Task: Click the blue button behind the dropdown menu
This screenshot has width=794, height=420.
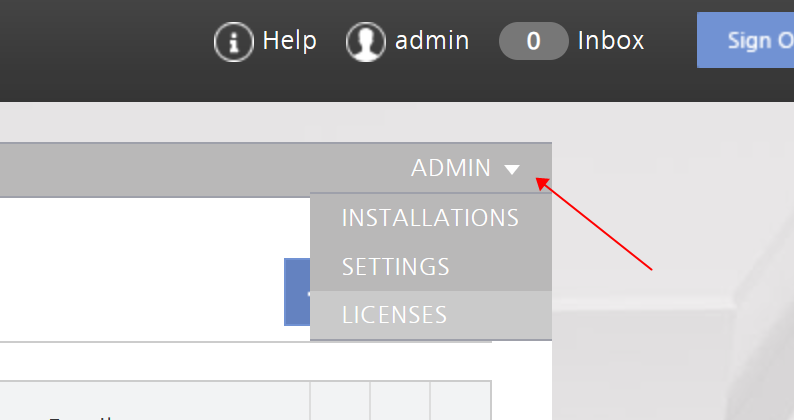Action: pyautogui.click(x=297, y=292)
